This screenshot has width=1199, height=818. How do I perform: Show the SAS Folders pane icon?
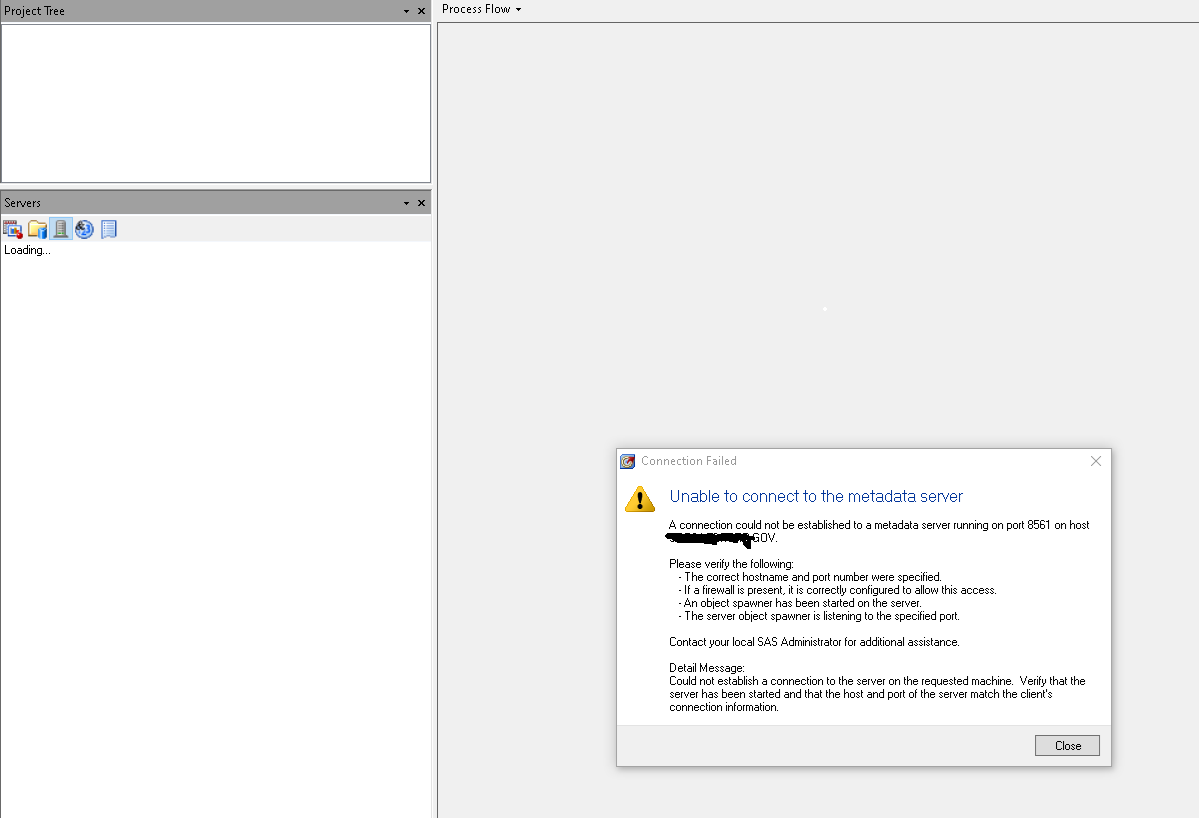click(37, 229)
